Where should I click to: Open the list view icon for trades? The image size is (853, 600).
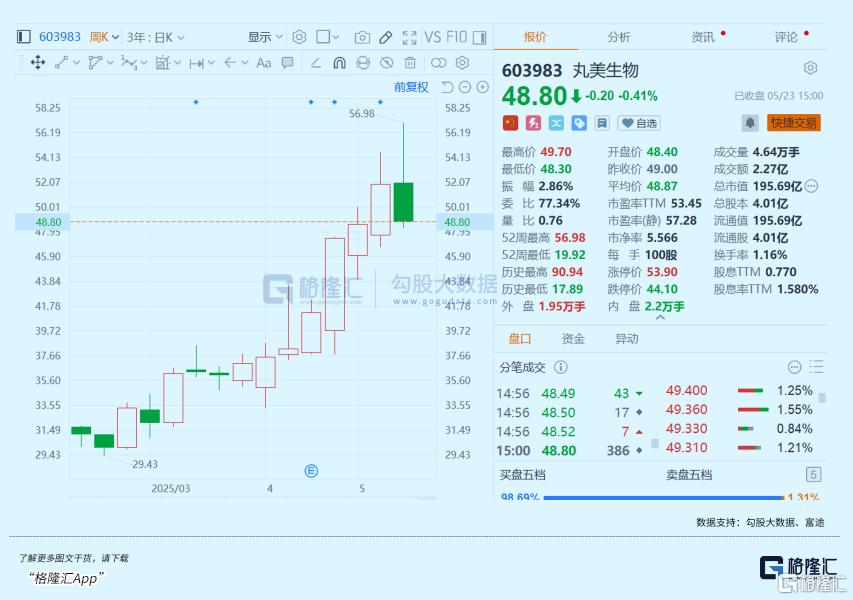[x=816, y=367]
